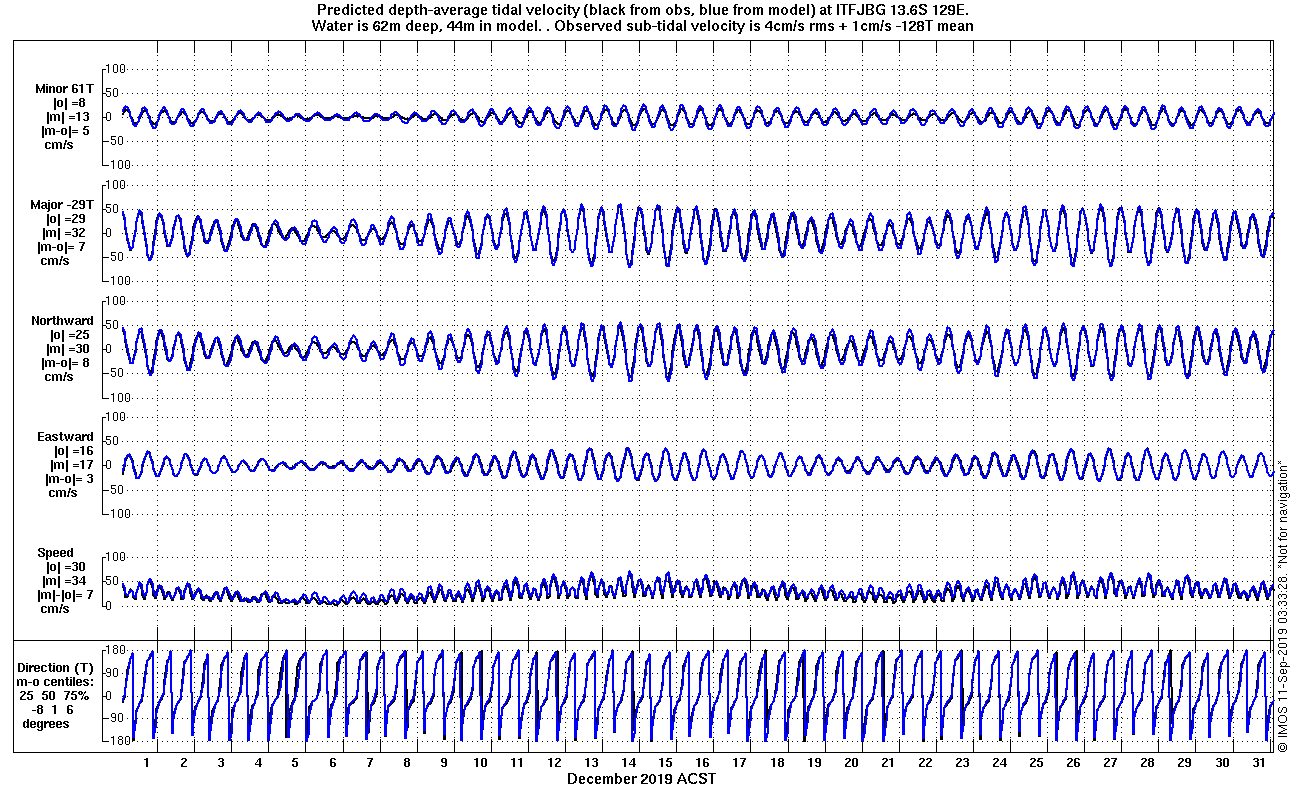1300x800 pixels.
Task: Select the 'Eastward' panel label
Action: 65,437
